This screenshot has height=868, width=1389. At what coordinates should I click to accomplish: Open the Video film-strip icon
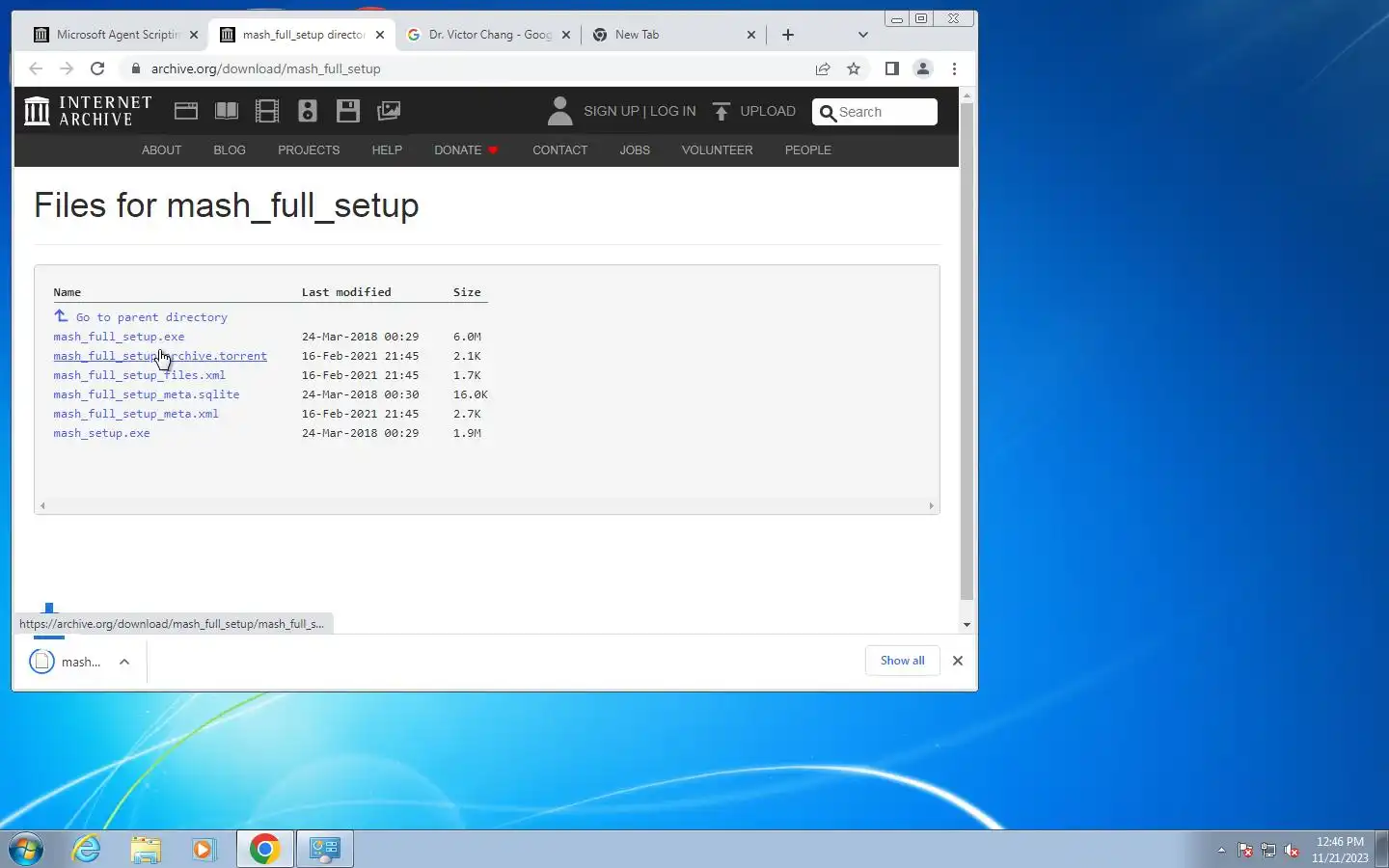[267, 111]
